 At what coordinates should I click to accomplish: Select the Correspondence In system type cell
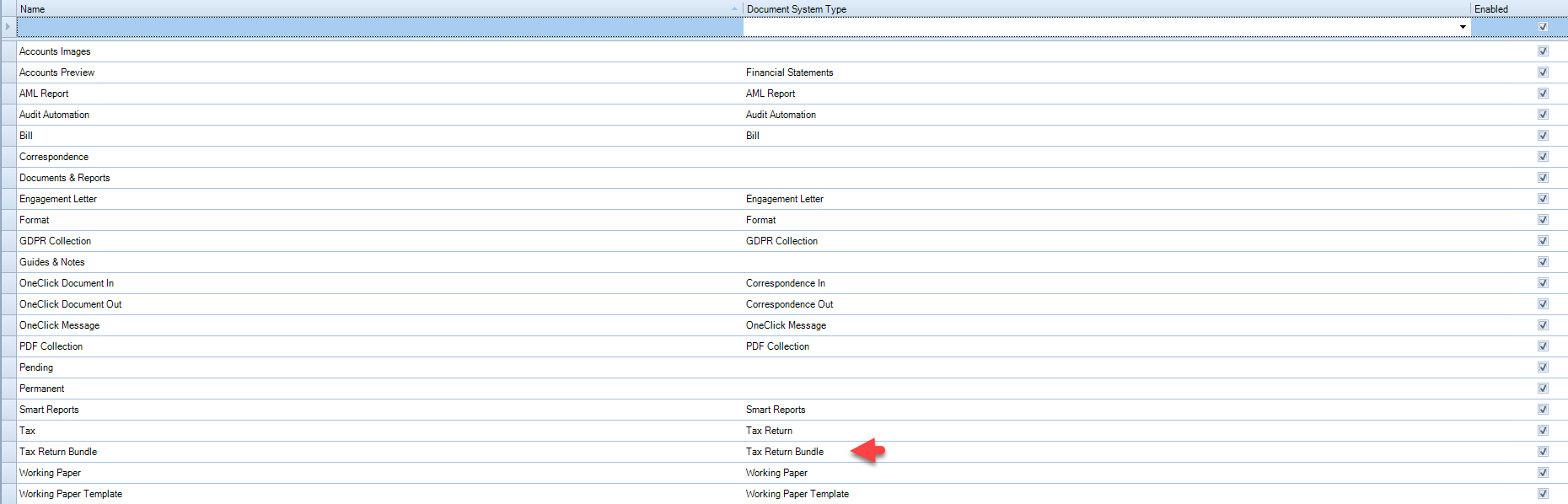pyautogui.click(x=1107, y=283)
